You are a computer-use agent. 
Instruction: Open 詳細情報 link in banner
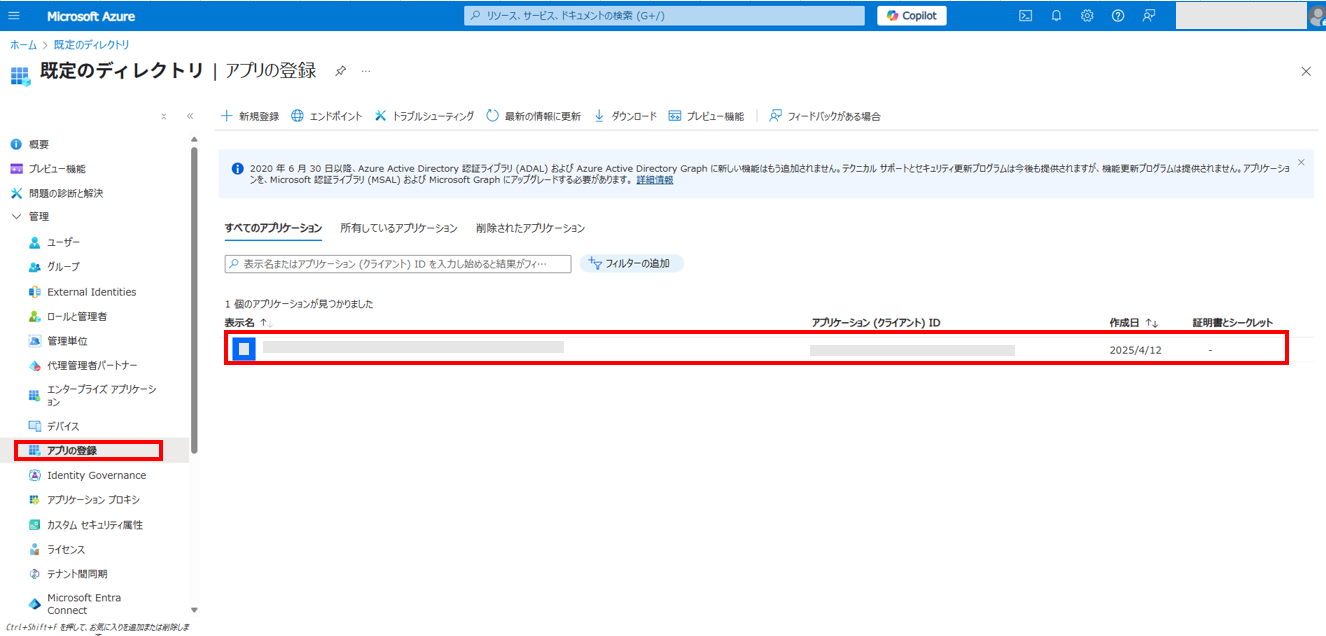[655, 180]
